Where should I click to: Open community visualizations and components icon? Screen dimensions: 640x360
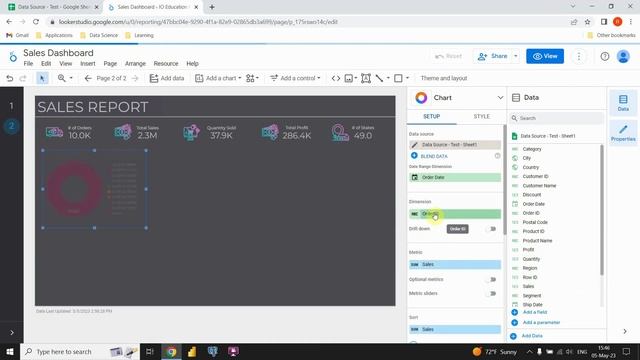(x=250, y=78)
